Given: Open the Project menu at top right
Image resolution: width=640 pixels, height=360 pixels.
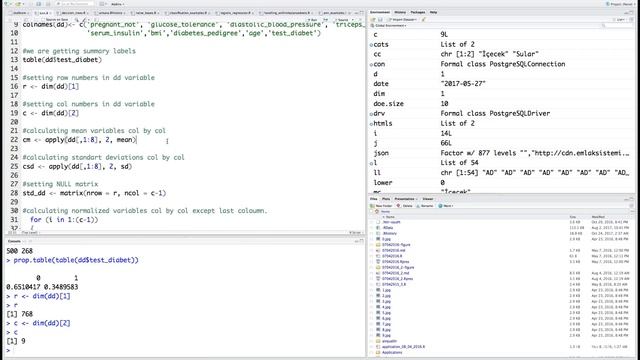Looking at the screenshot, I should click(x=620, y=4).
